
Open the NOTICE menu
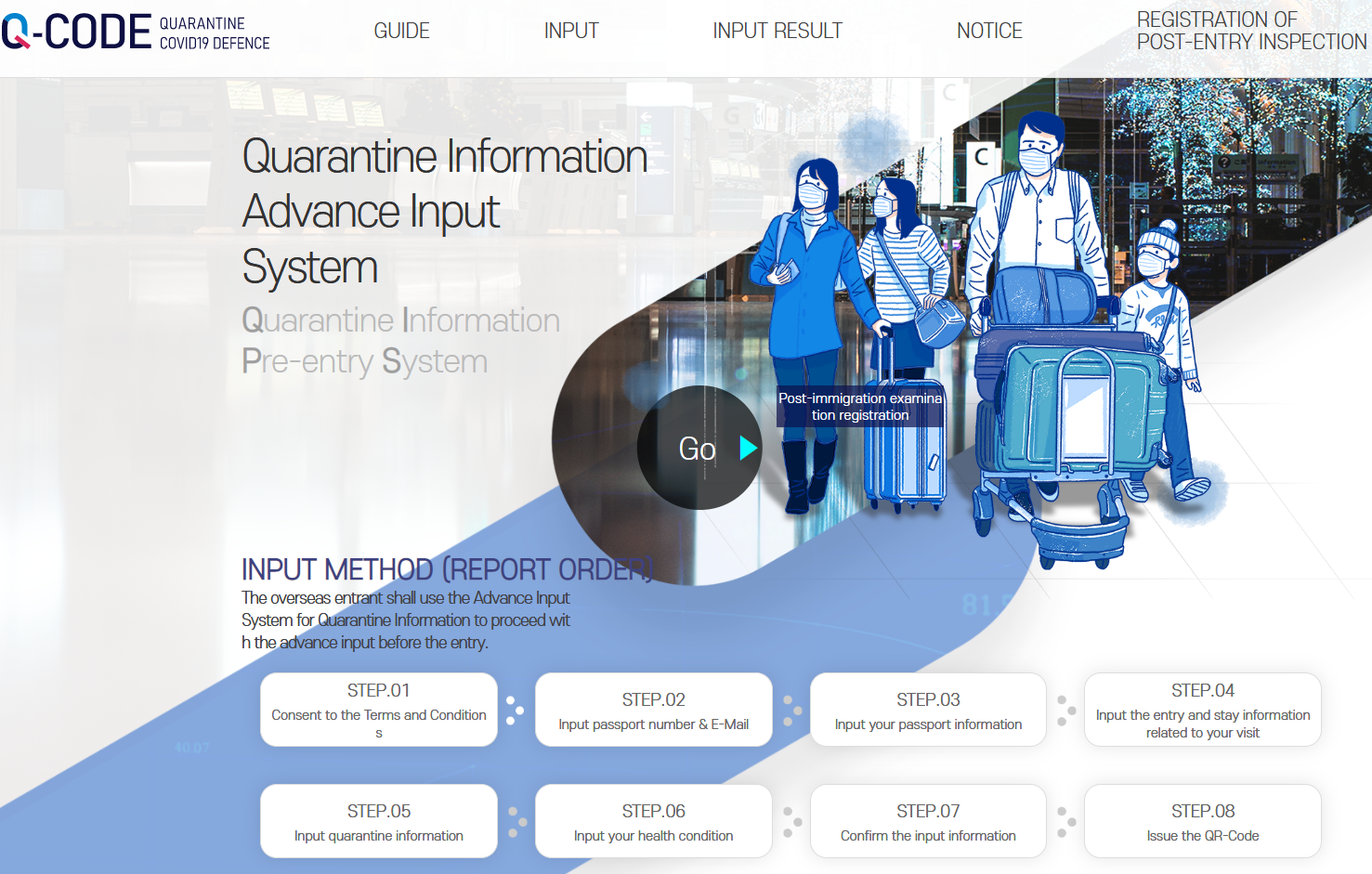[x=989, y=32]
